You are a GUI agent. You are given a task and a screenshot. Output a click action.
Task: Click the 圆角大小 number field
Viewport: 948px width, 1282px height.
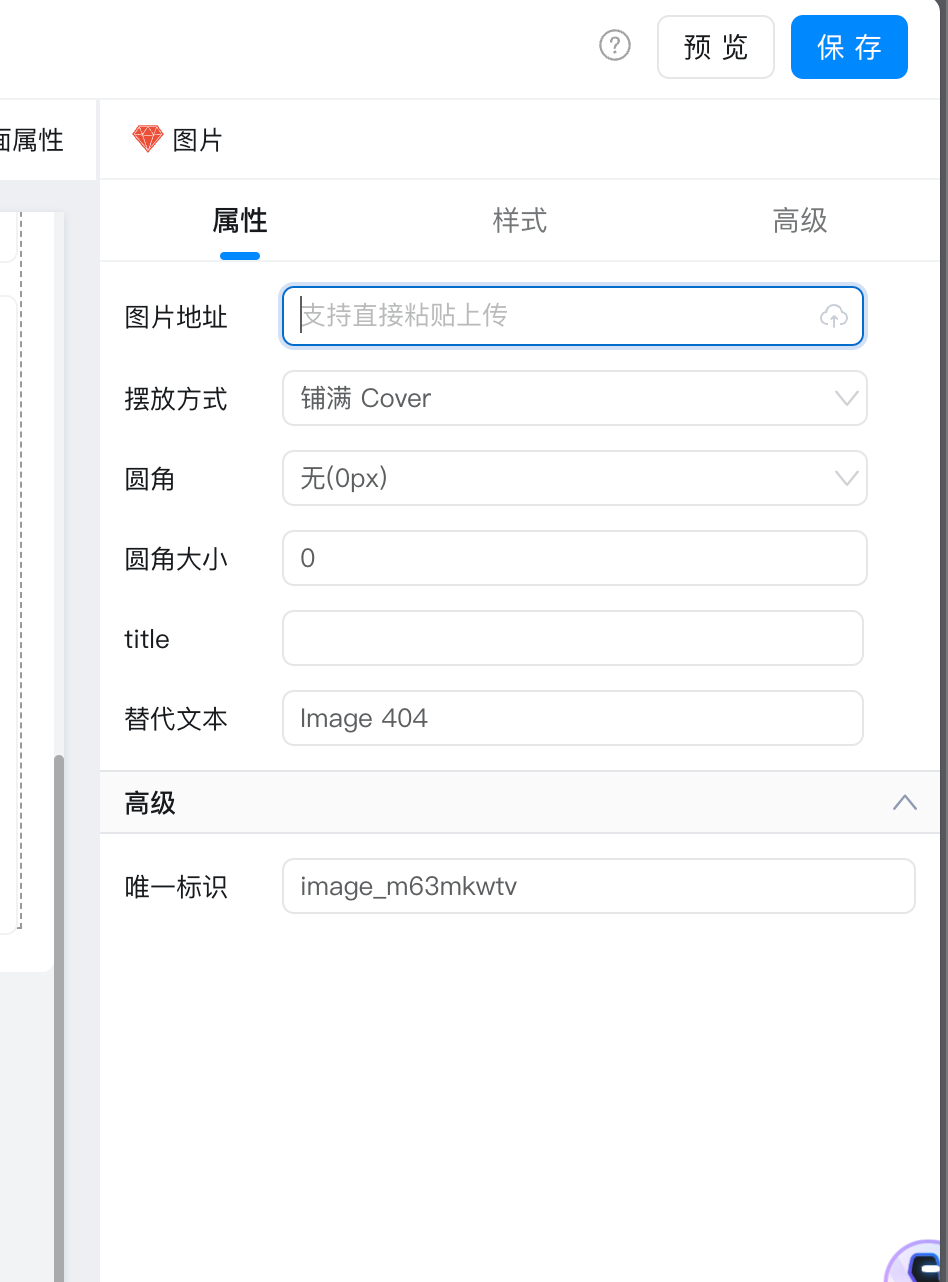pos(574,558)
